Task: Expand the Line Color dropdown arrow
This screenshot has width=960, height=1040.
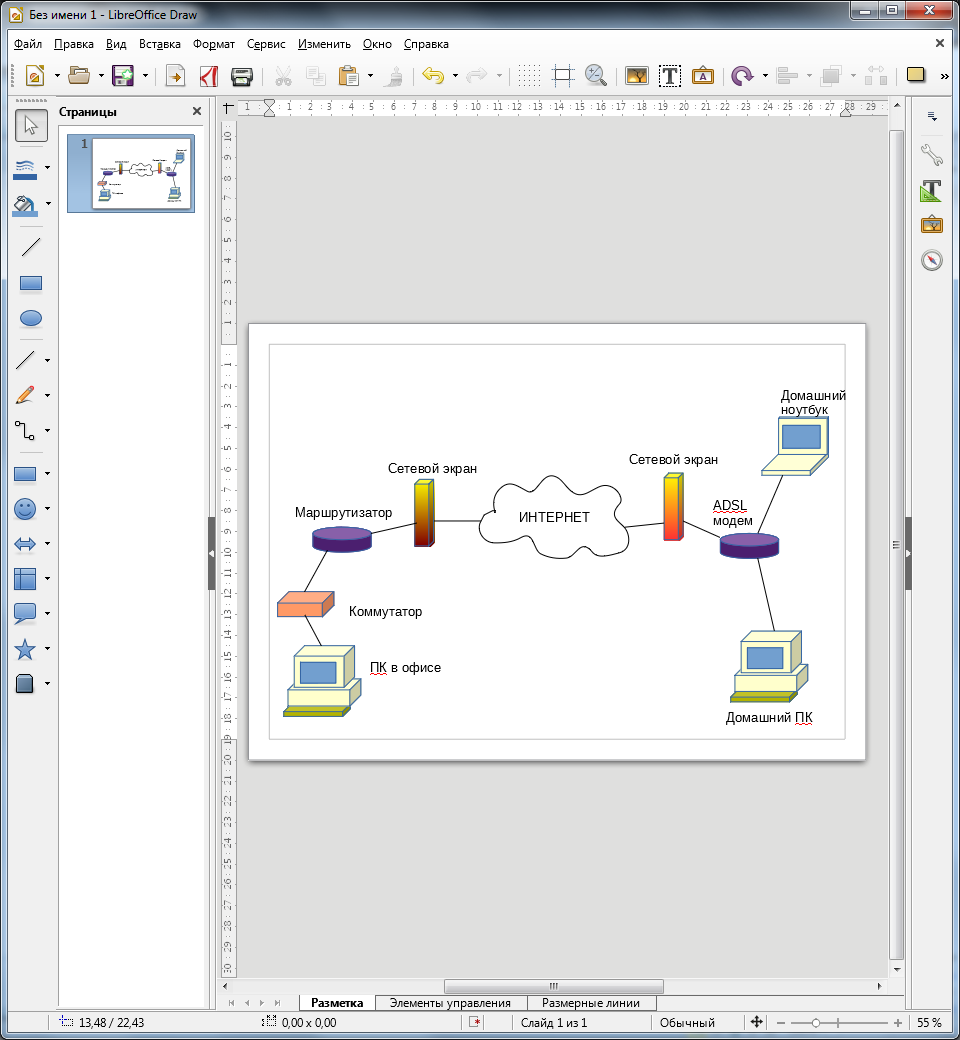Action: (48, 168)
